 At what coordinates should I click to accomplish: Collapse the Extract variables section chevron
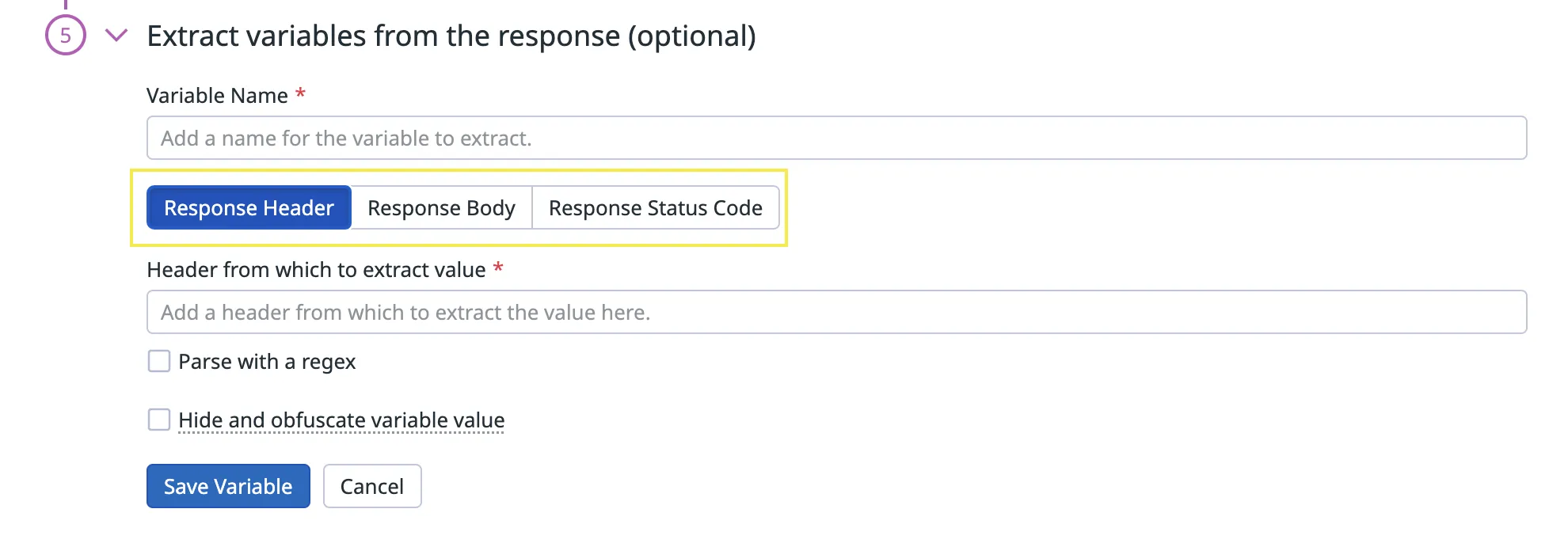116,35
